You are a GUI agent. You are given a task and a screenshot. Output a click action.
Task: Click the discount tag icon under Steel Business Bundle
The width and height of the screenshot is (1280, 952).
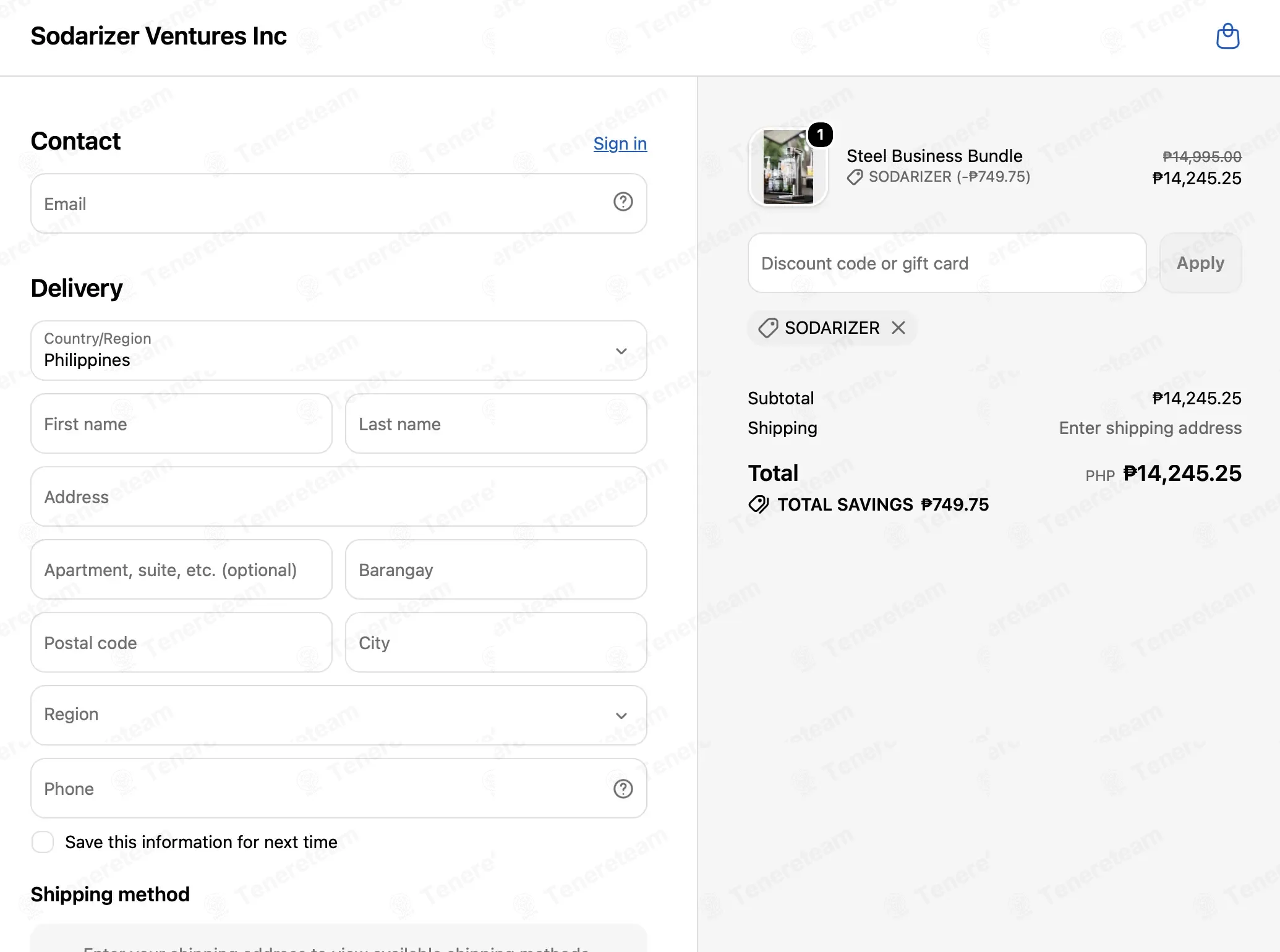coord(855,177)
